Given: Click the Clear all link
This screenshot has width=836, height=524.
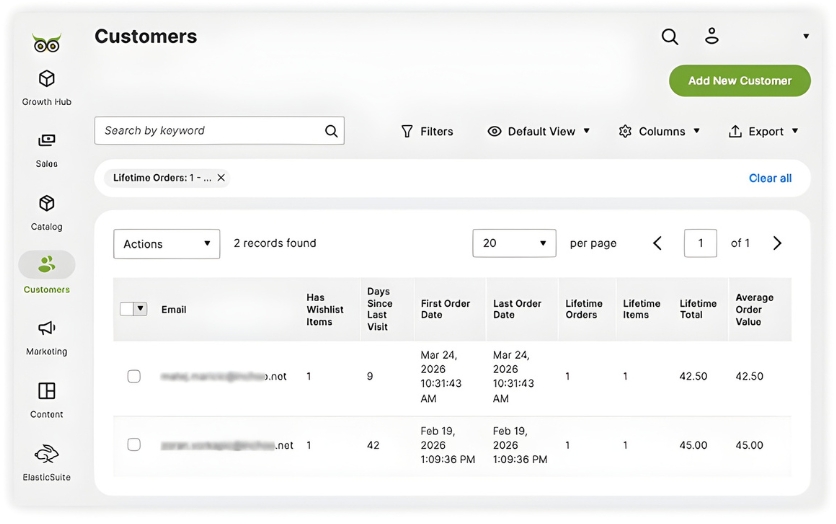Looking at the screenshot, I should point(770,178).
